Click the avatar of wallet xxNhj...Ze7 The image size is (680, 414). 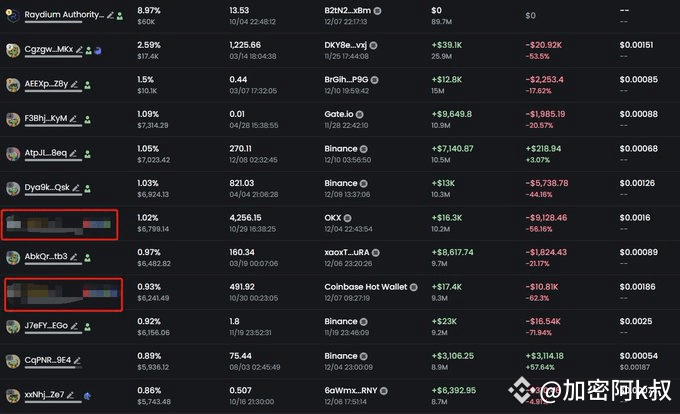pos(13,395)
